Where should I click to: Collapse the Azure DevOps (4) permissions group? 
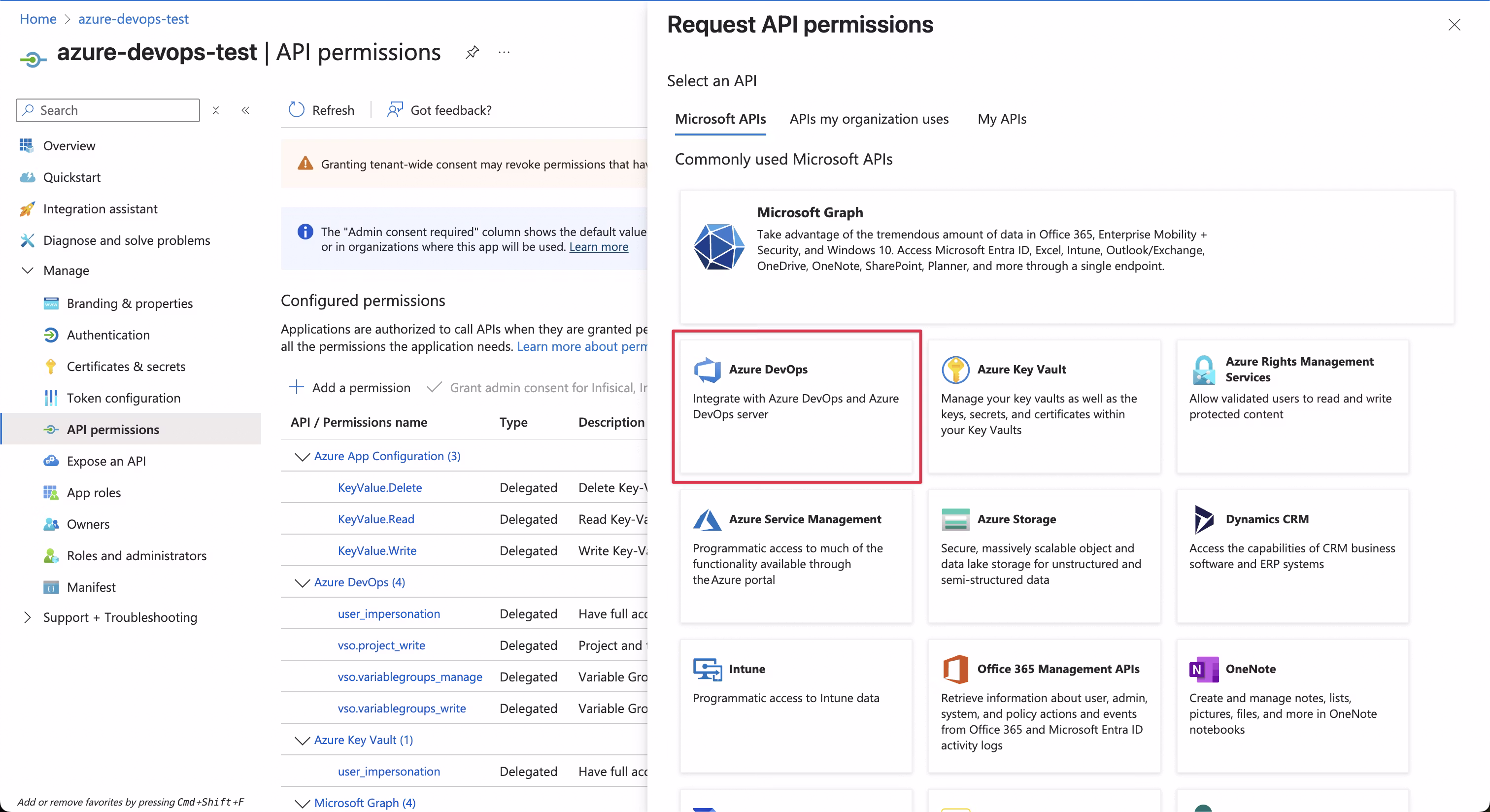click(x=302, y=582)
